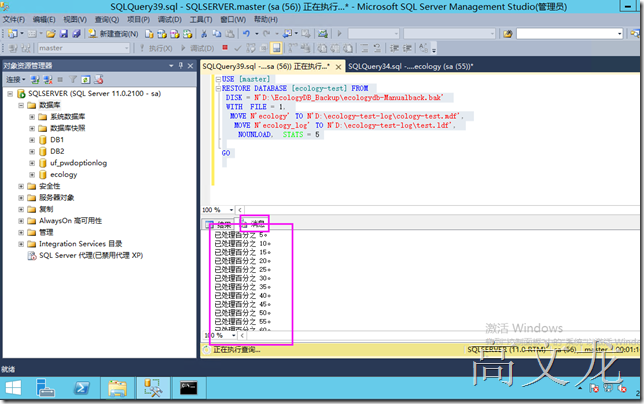The height and width of the screenshot is (404, 644).
Task: Click the Undo arrow icon
Action: (246, 34)
